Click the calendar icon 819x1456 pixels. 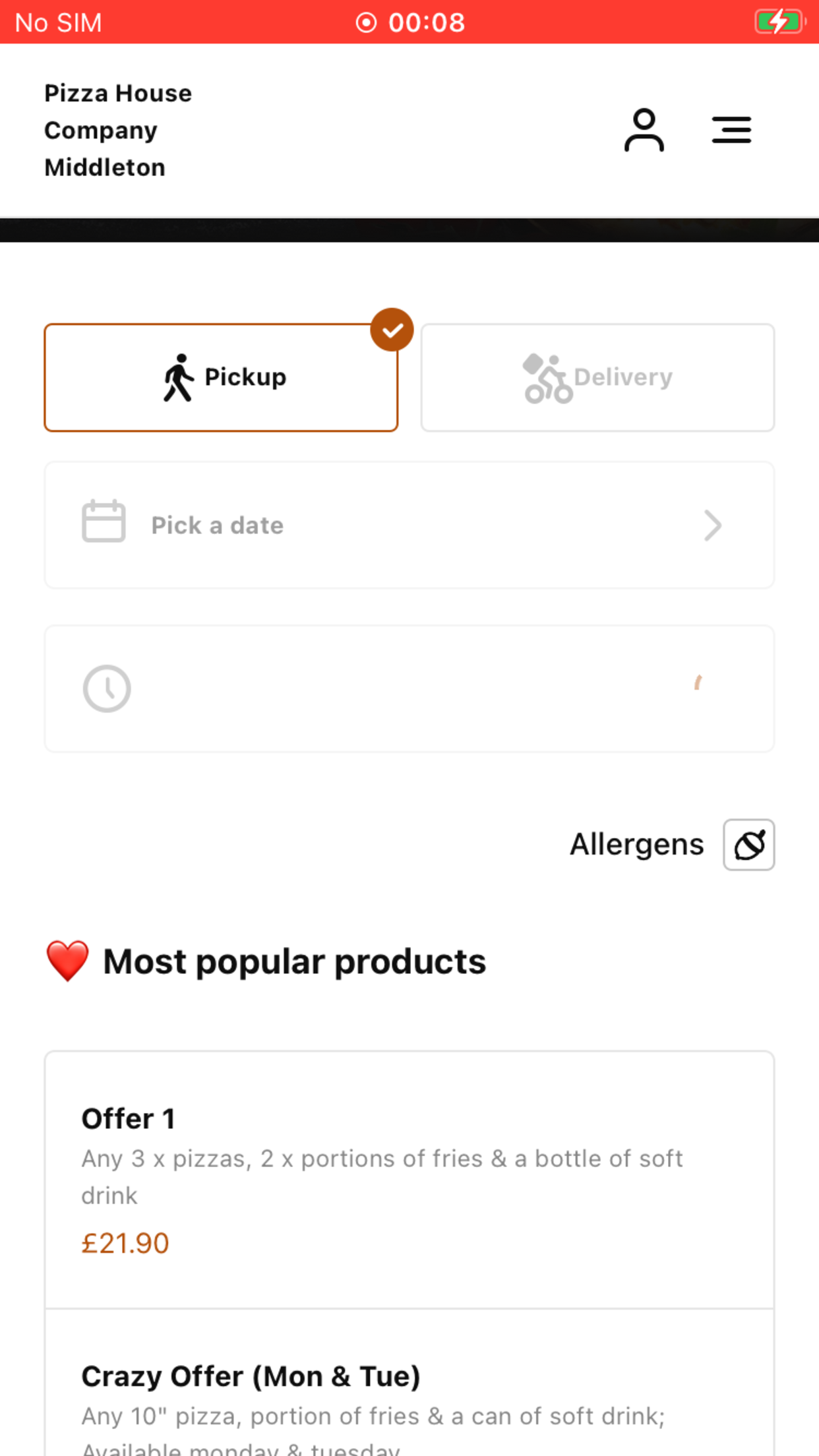(104, 521)
